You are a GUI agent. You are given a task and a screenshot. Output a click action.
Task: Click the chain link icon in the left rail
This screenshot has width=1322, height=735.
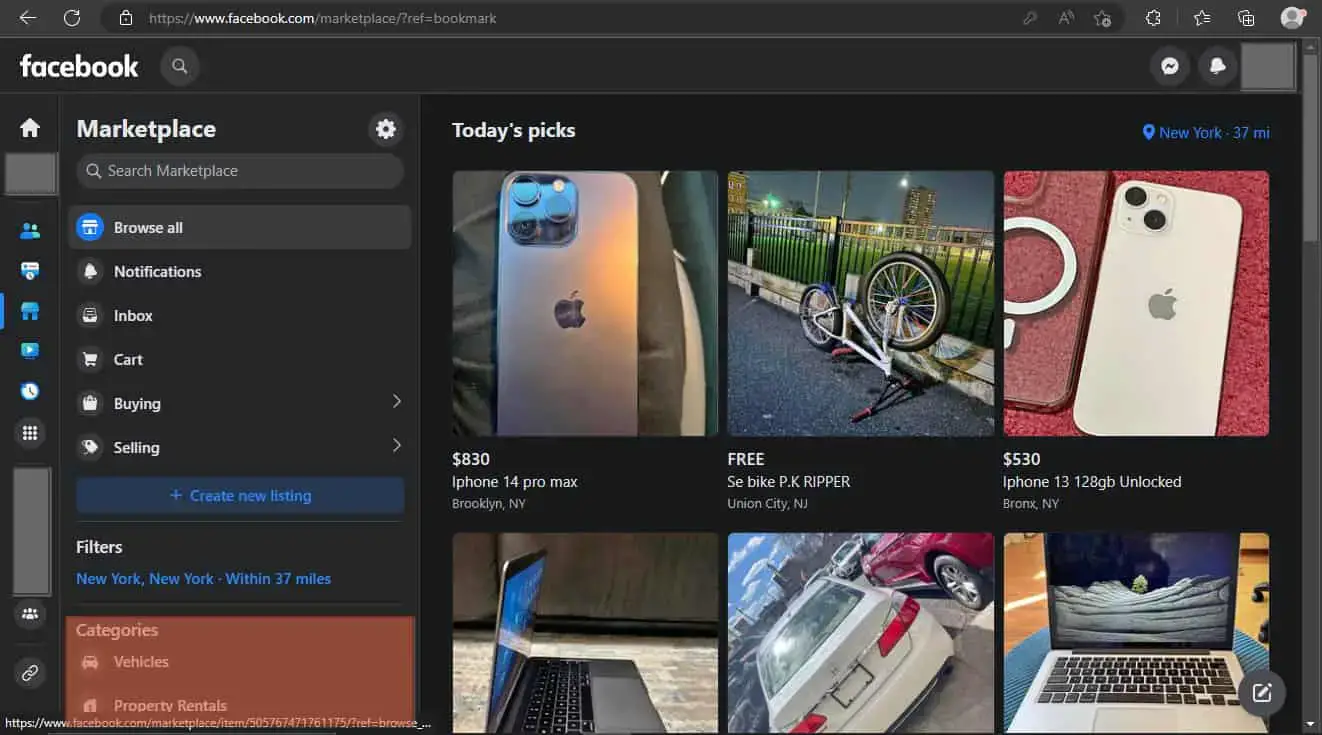(30, 673)
